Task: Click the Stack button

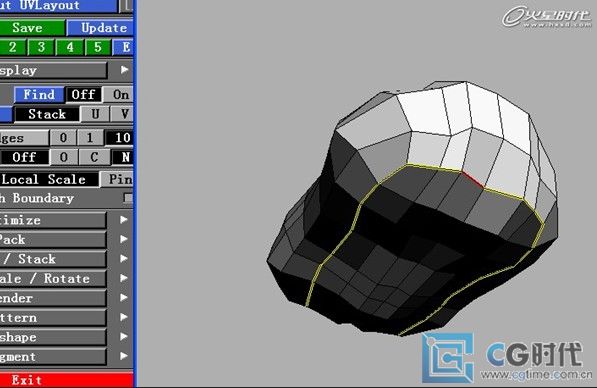Action: (47, 114)
